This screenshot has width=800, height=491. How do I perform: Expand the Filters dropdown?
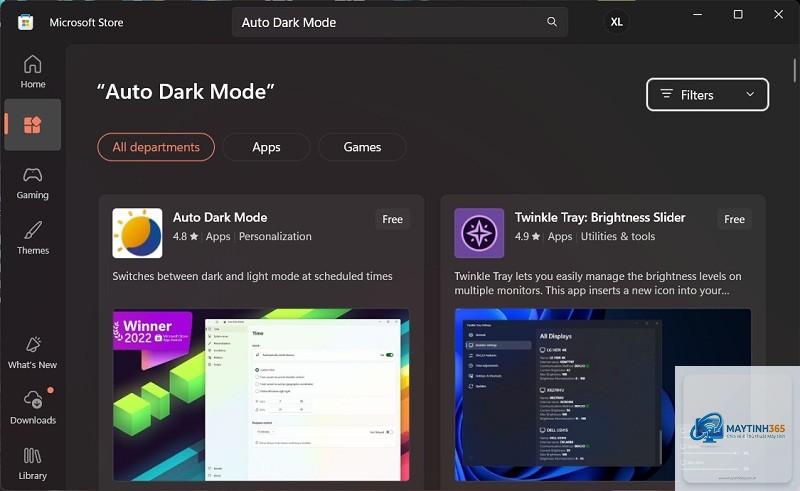click(x=707, y=94)
